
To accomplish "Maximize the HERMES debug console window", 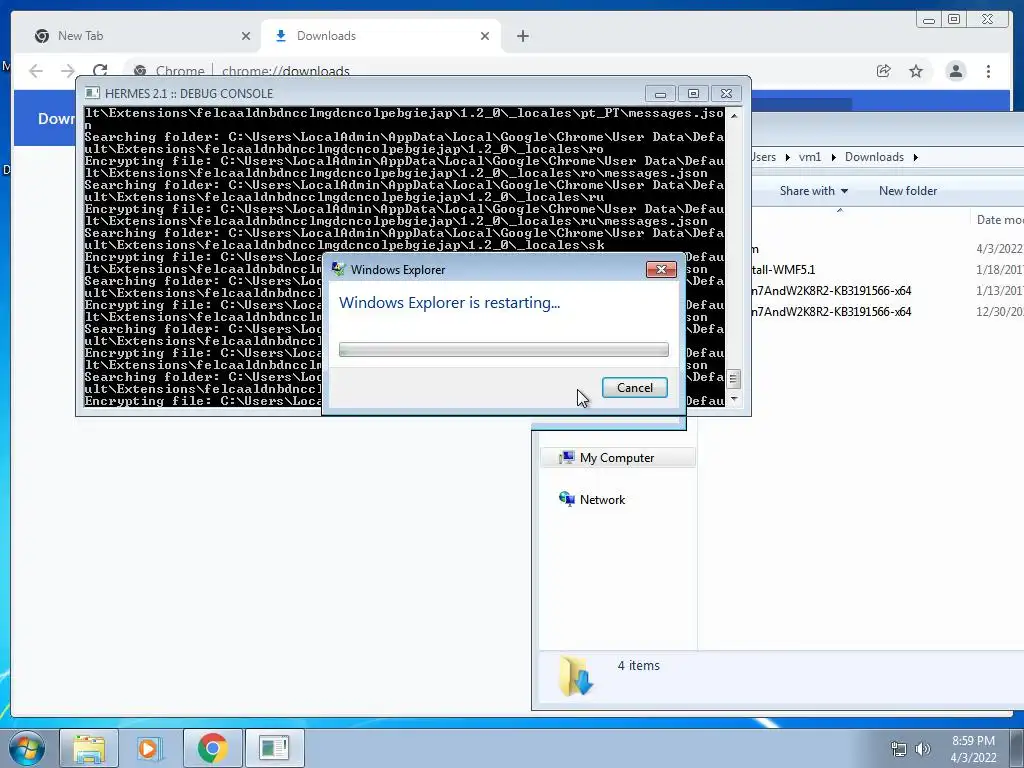I will coord(694,93).
